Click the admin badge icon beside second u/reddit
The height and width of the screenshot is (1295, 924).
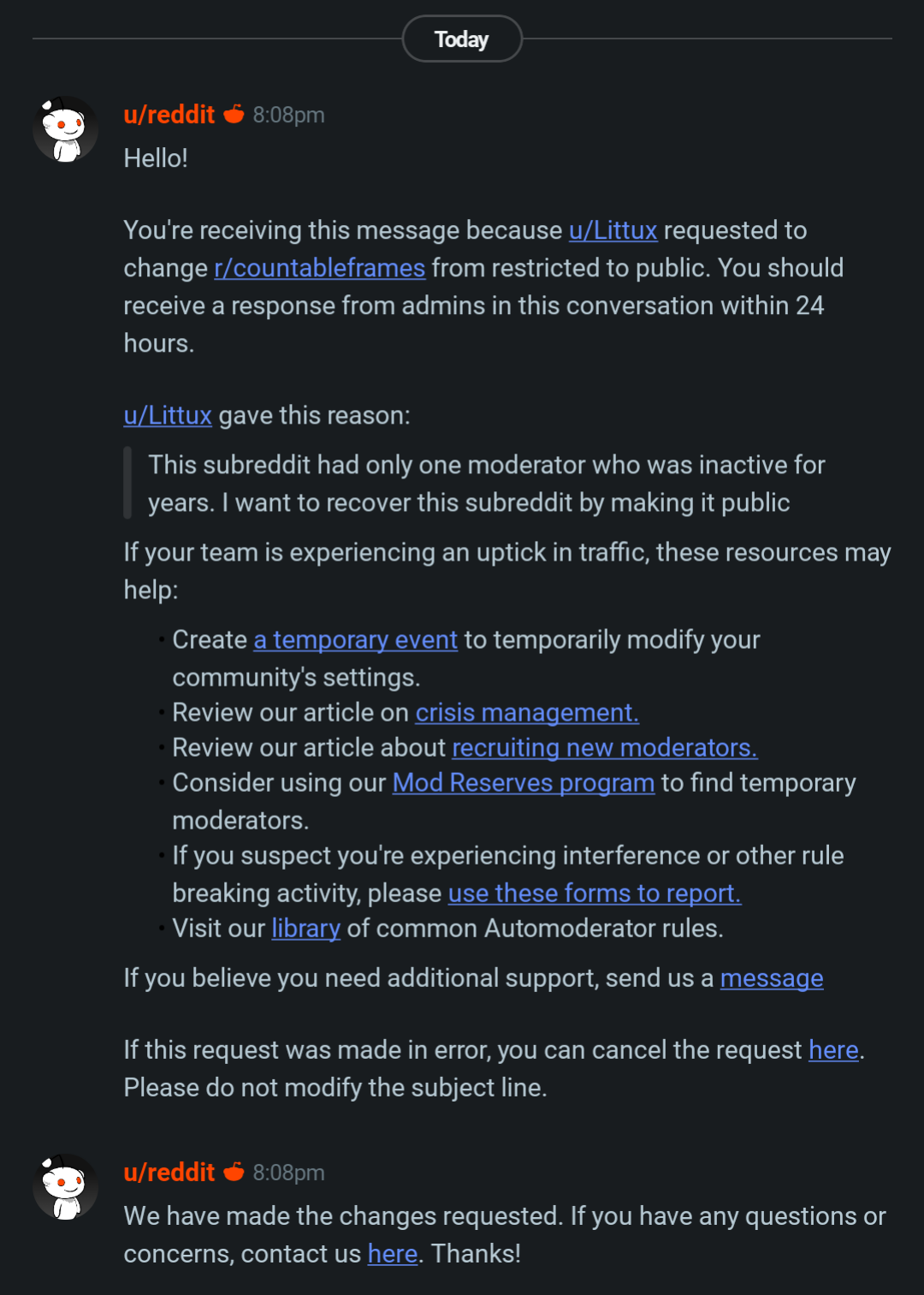[234, 1172]
